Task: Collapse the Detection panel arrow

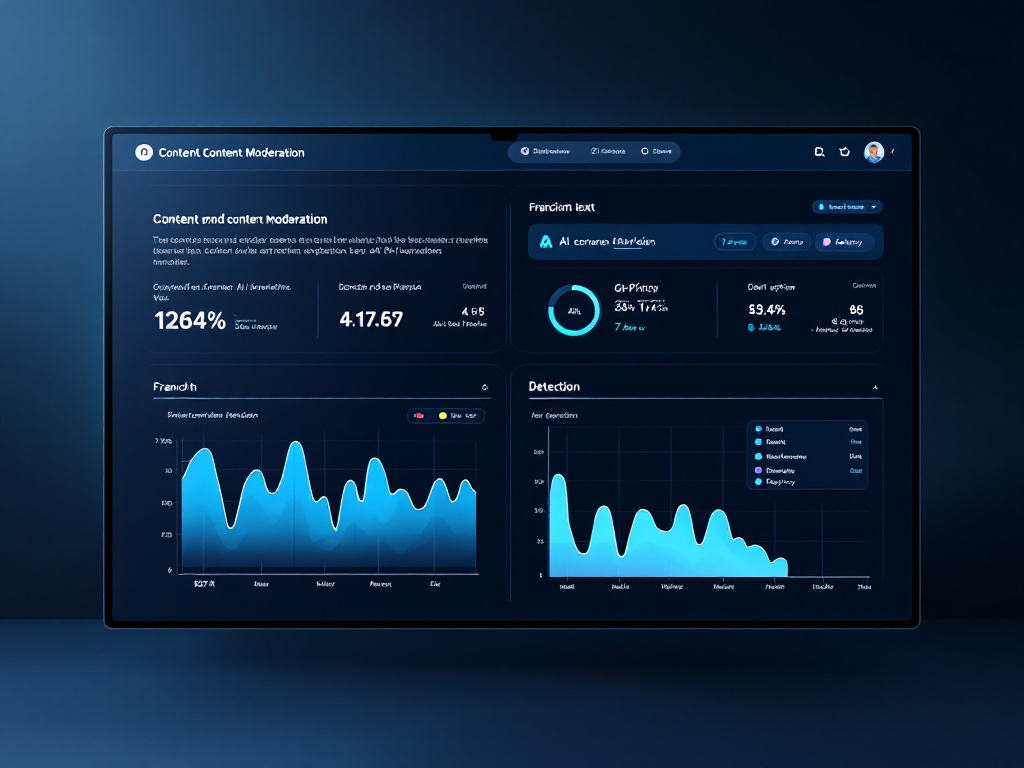Action: tap(875, 387)
